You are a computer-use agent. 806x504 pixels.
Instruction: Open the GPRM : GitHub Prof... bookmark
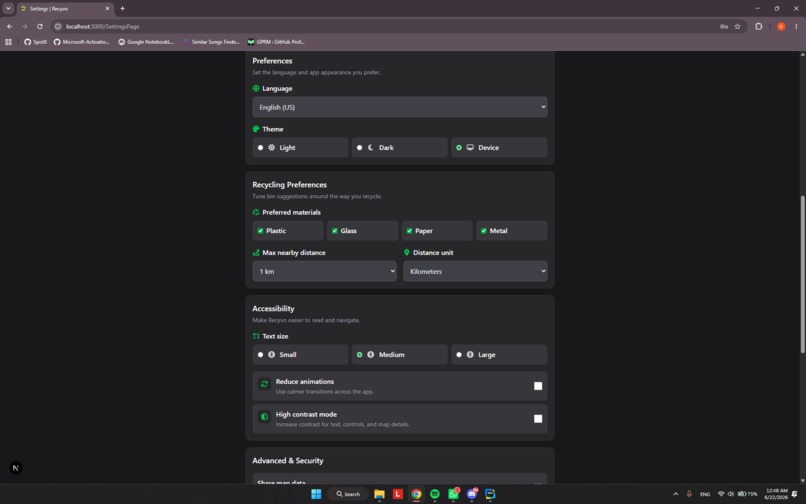click(x=276, y=42)
